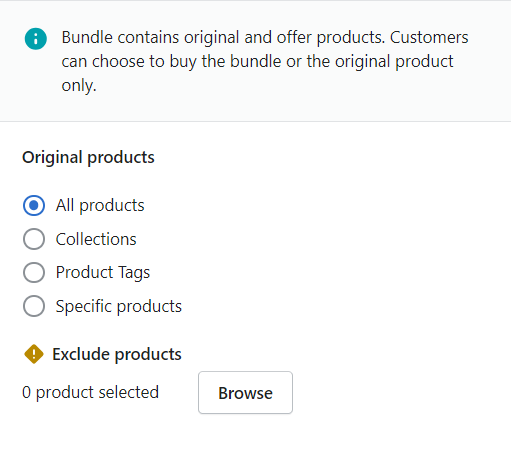Image resolution: width=511 pixels, height=450 pixels.
Task: Click the "Exclude products" heading text
Action: coord(117,354)
